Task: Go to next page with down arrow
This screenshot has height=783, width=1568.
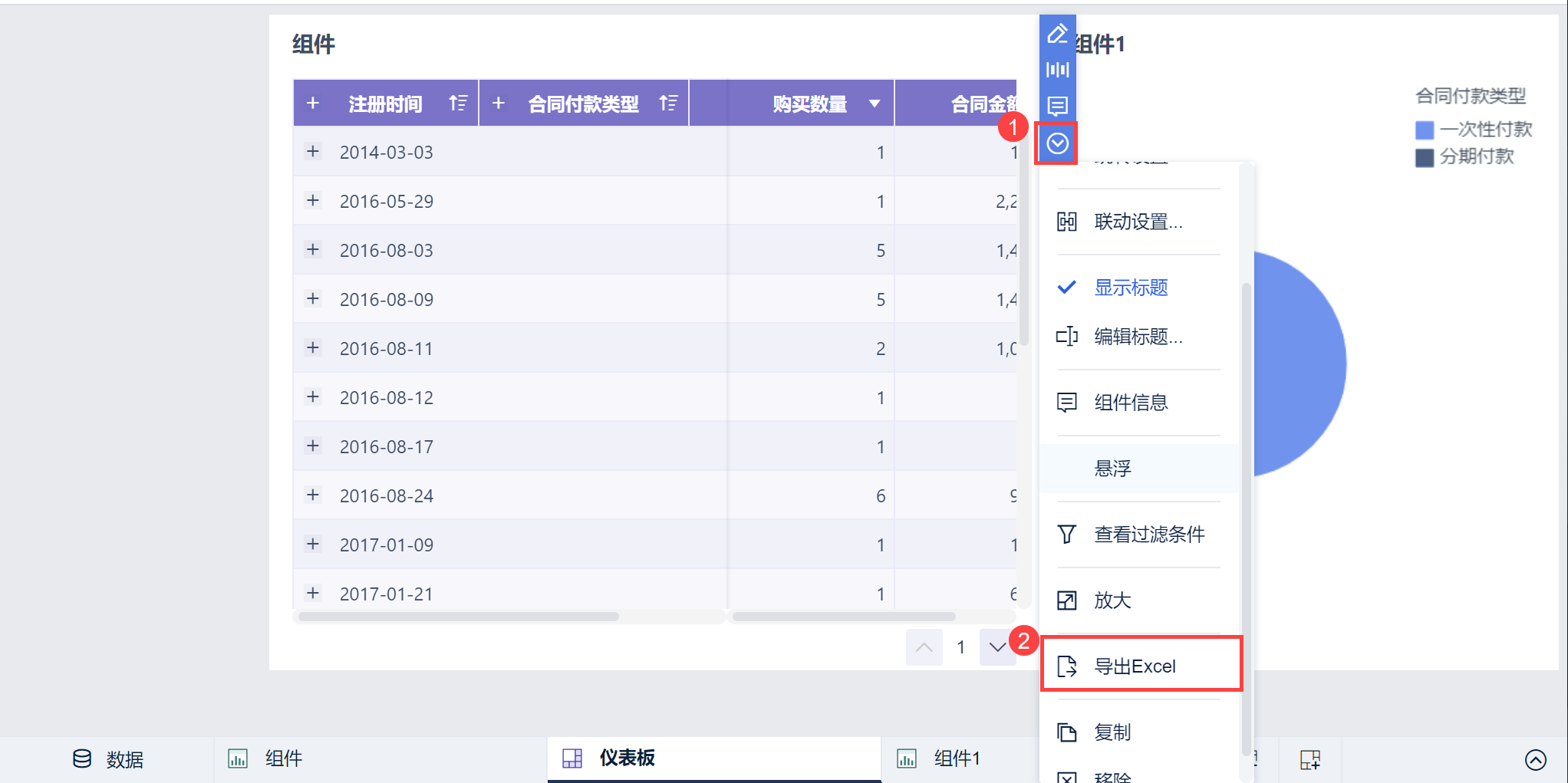Action: click(x=997, y=647)
